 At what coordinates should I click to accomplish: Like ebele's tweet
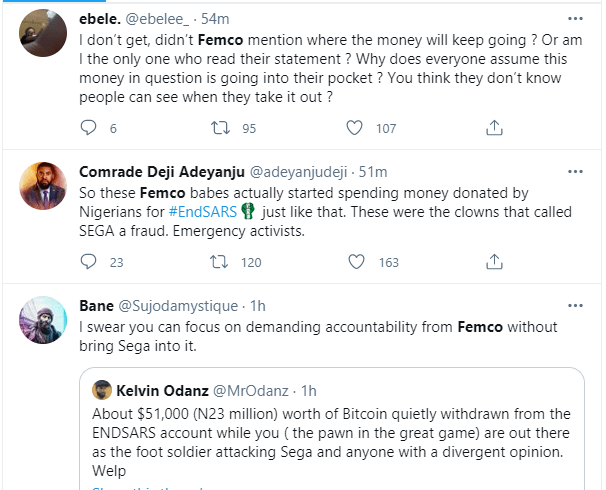pyautogui.click(x=355, y=128)
